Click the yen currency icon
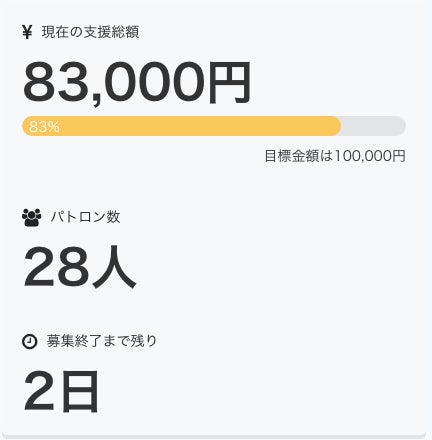Viewport: 432px width, 440px height. 27,32
